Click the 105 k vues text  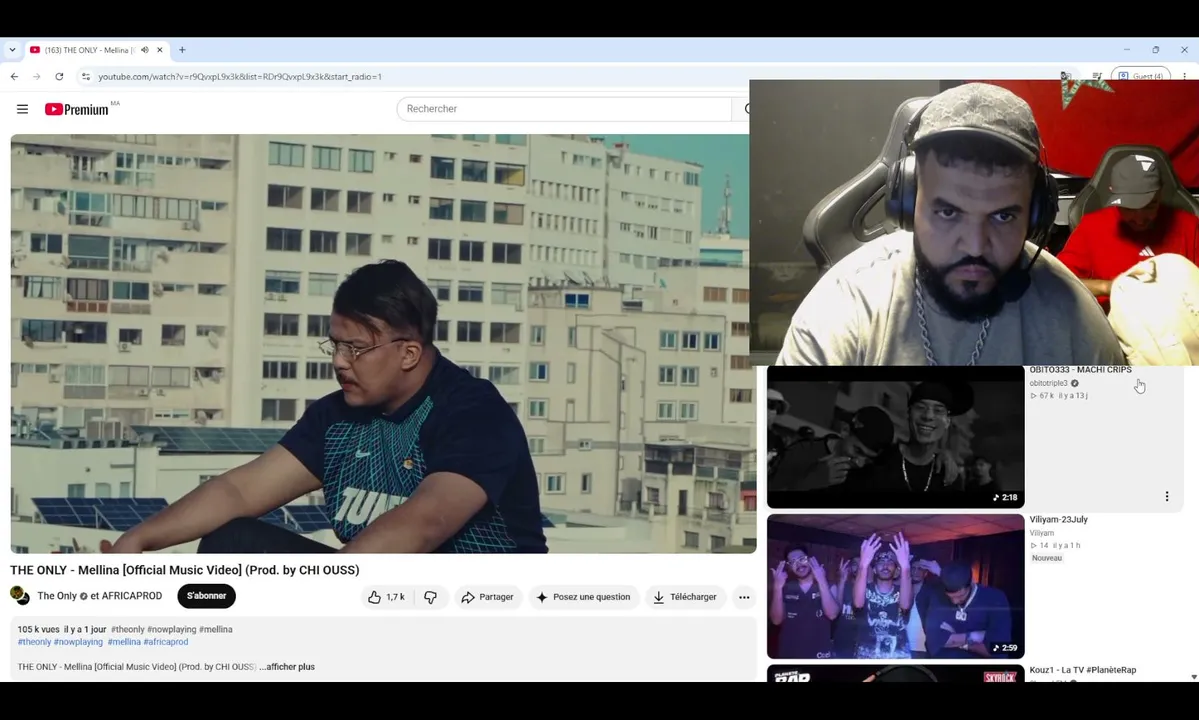tap(38, 629)
